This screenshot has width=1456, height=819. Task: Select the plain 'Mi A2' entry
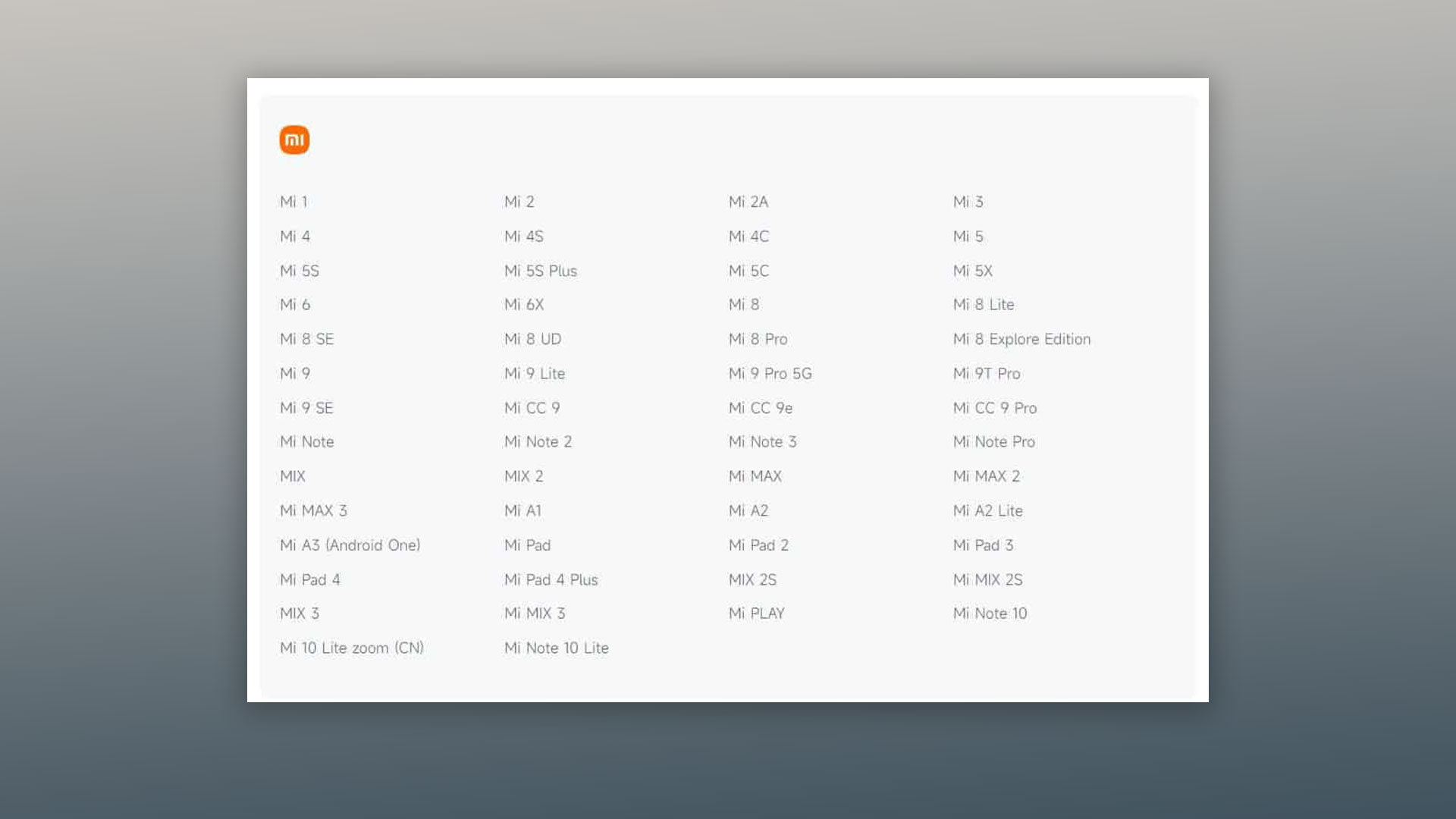tap(748, 511)
